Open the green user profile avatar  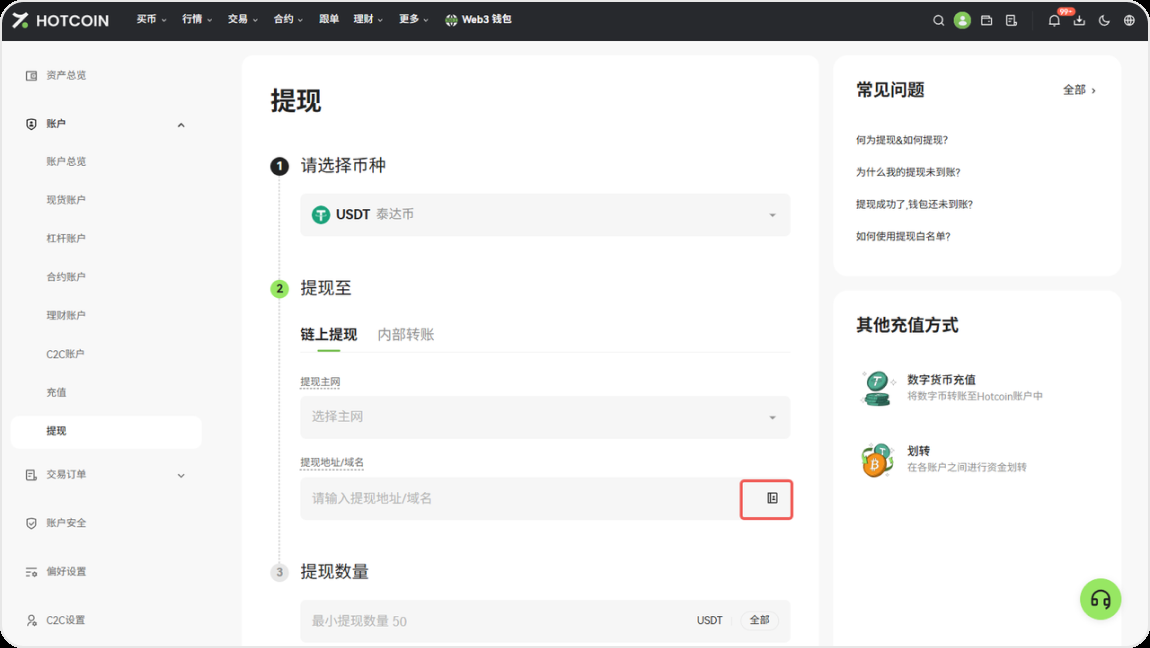point(962,20)
